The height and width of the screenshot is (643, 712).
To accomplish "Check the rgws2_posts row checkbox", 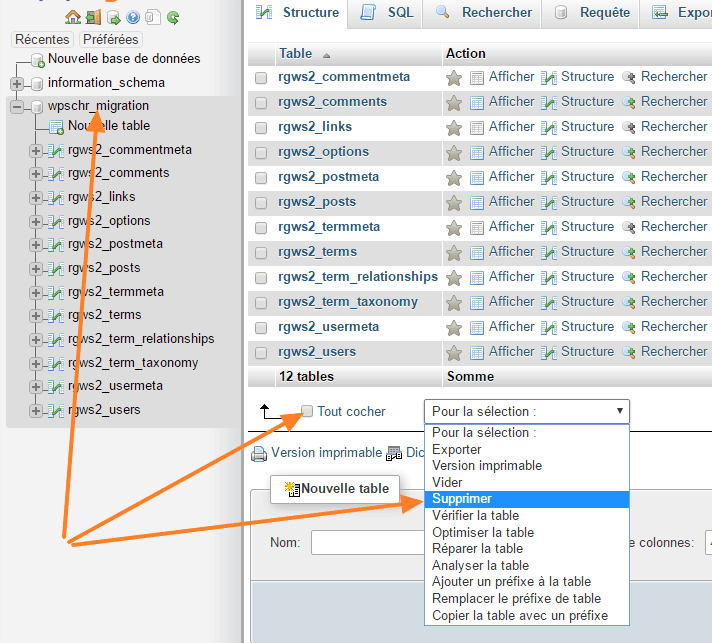I will [261, 203].
